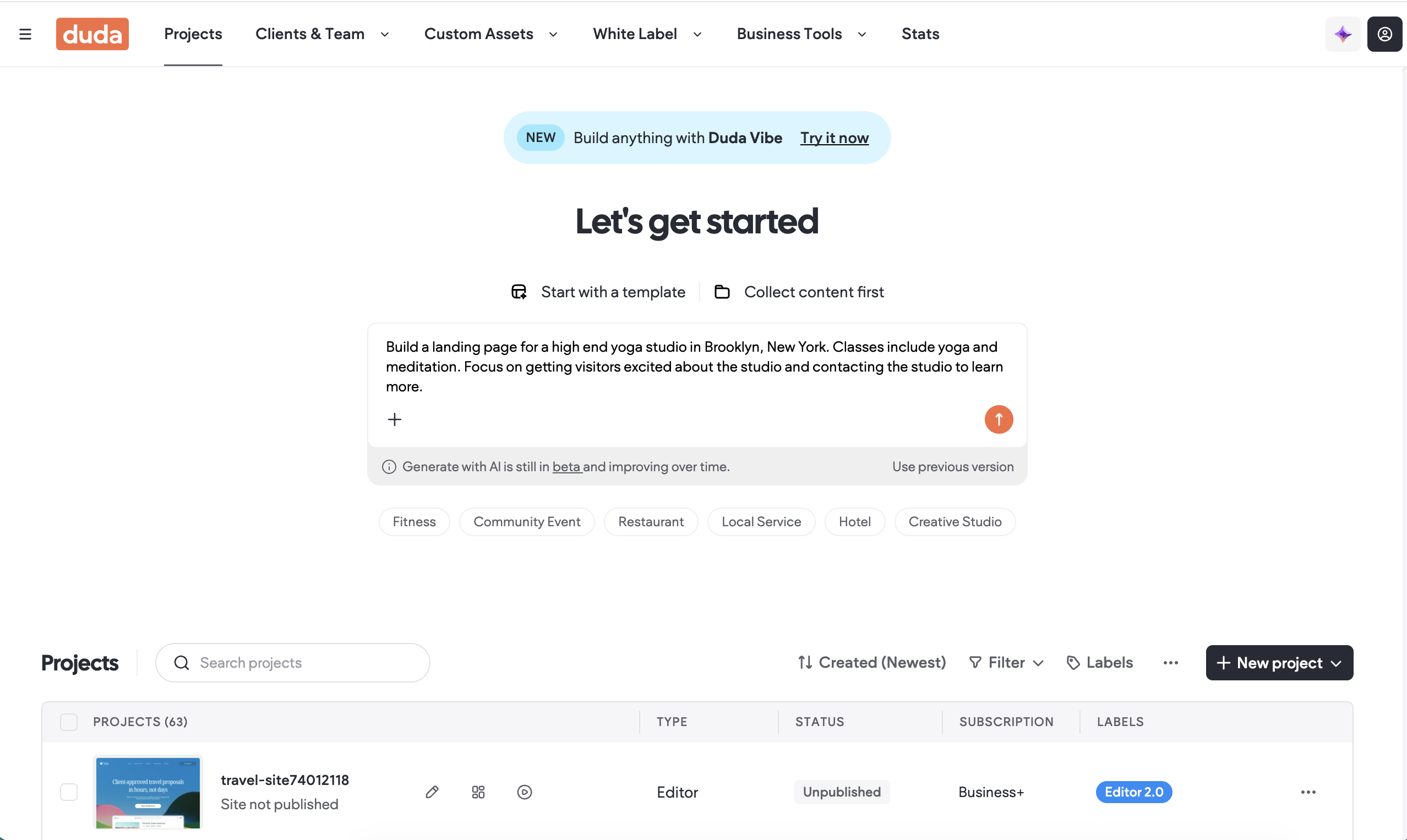Open site overview grid icon for travel-site74012118

click(x=478, y=792)
